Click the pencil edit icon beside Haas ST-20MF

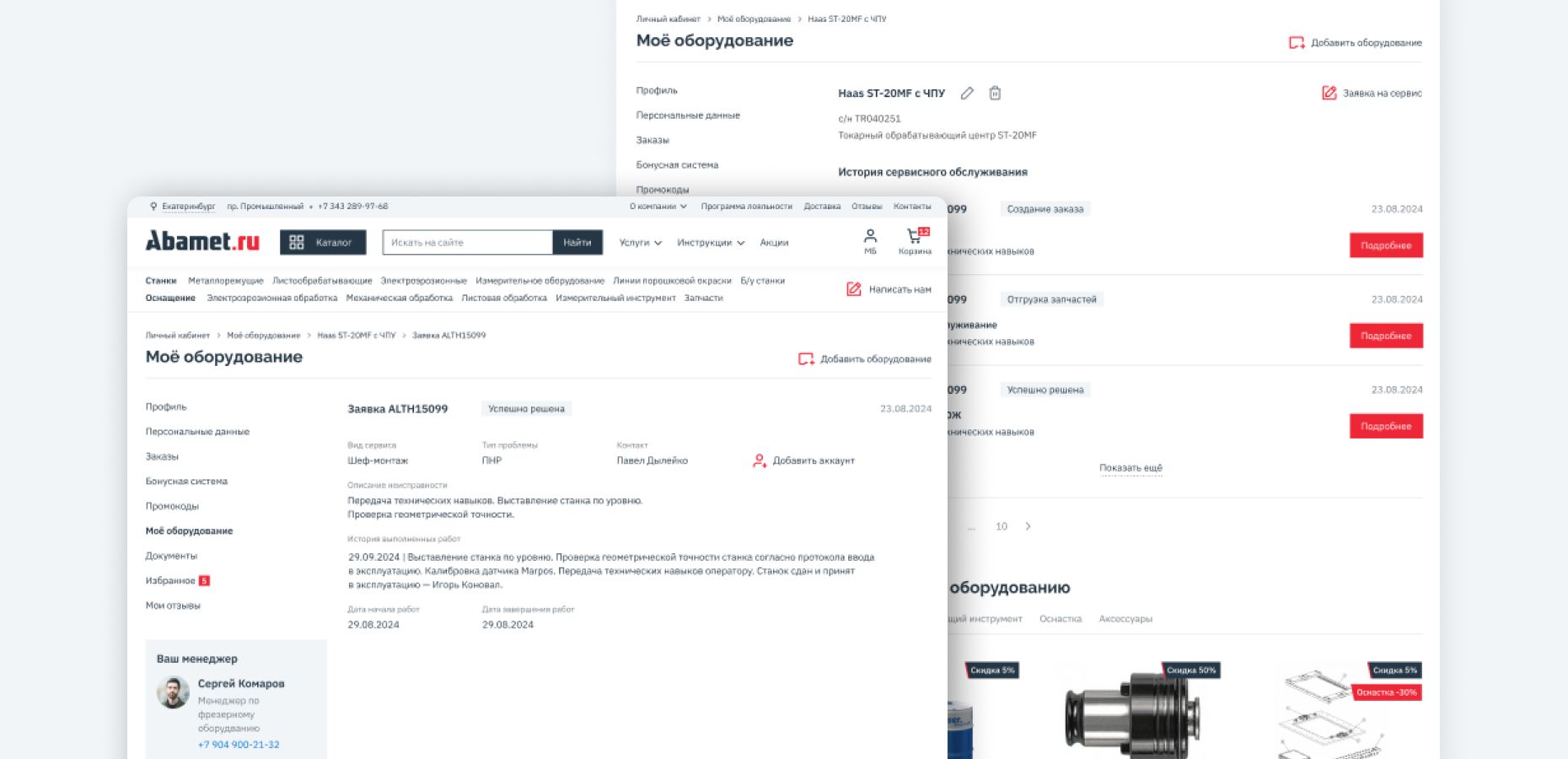[967, 94]
